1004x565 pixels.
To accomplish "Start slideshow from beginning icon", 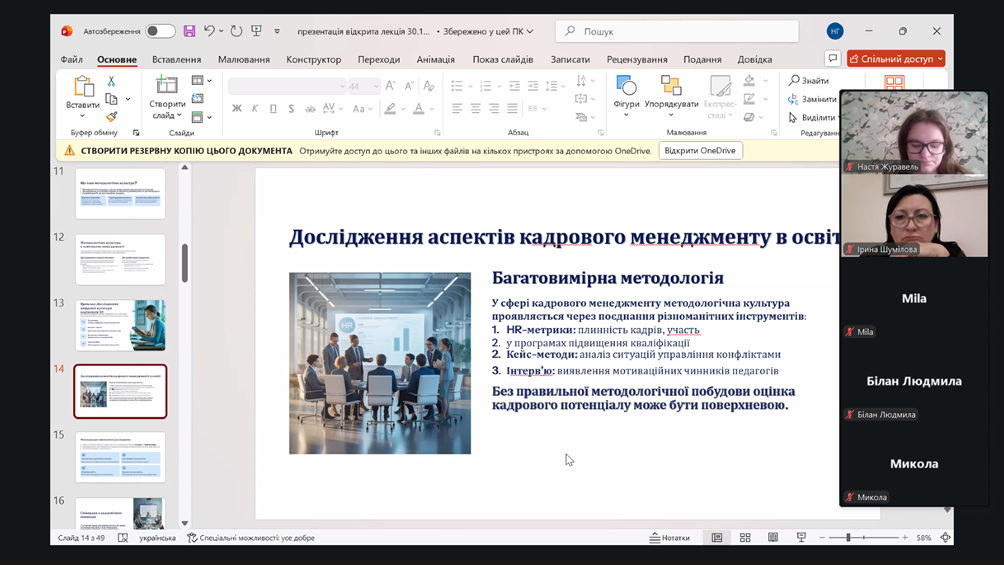I will click(256, 31).
